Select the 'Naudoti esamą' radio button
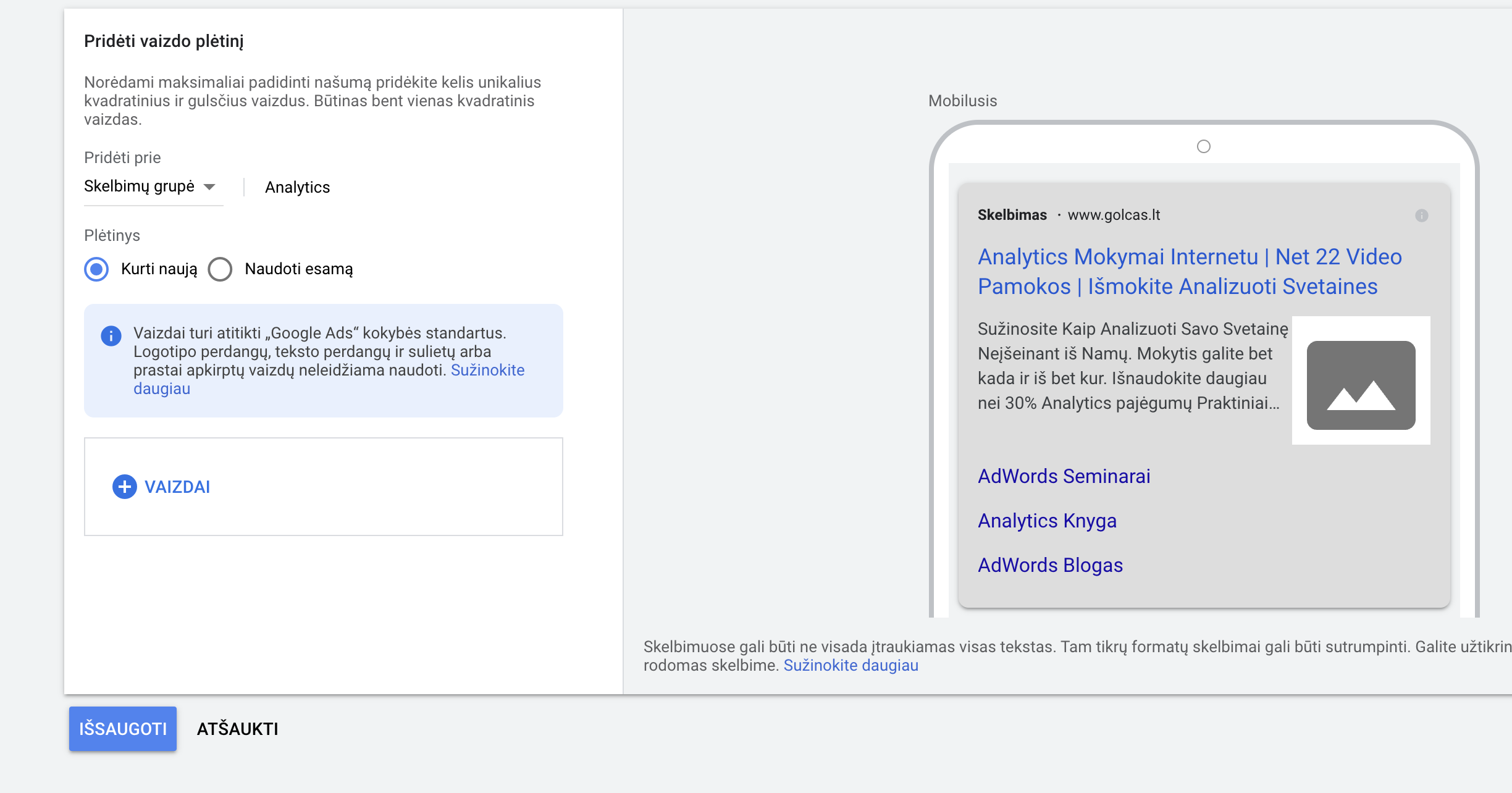The image size is (1512, 793). coord(220,269)
